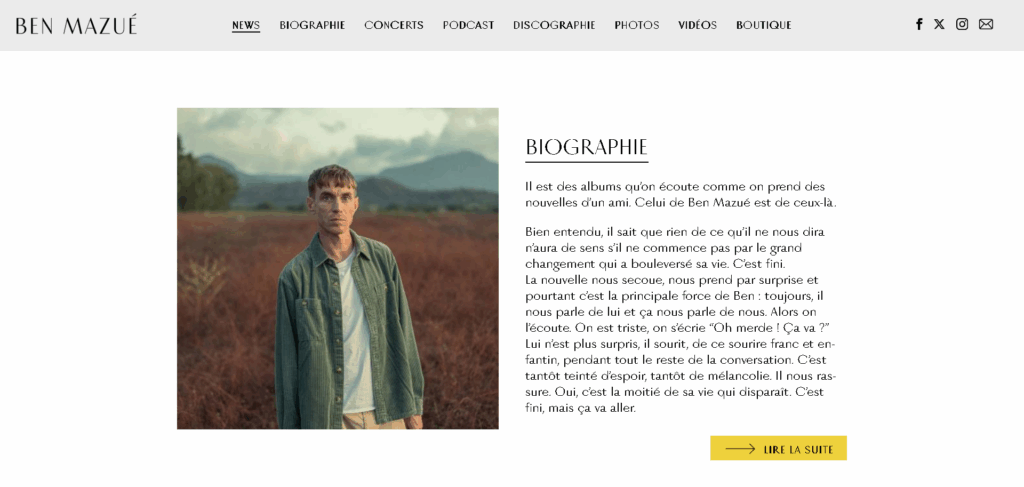Open the Vidéos page
The width and height of the screenshot is (1024, 487).
697,25
